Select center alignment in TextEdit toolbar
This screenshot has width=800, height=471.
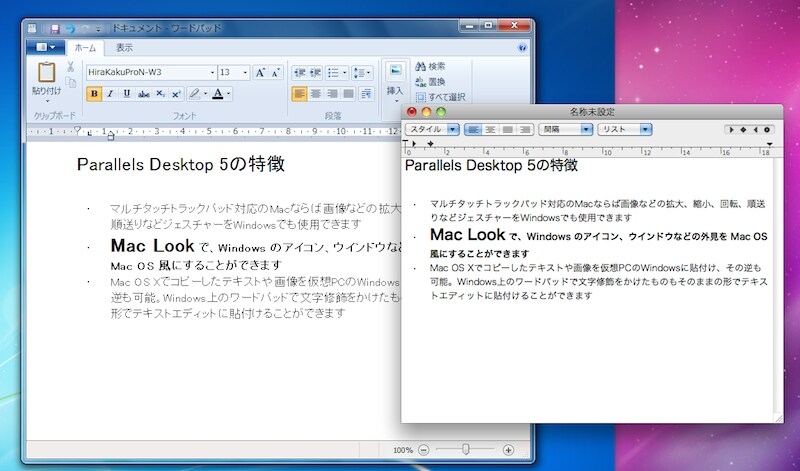tap(490, 130)
